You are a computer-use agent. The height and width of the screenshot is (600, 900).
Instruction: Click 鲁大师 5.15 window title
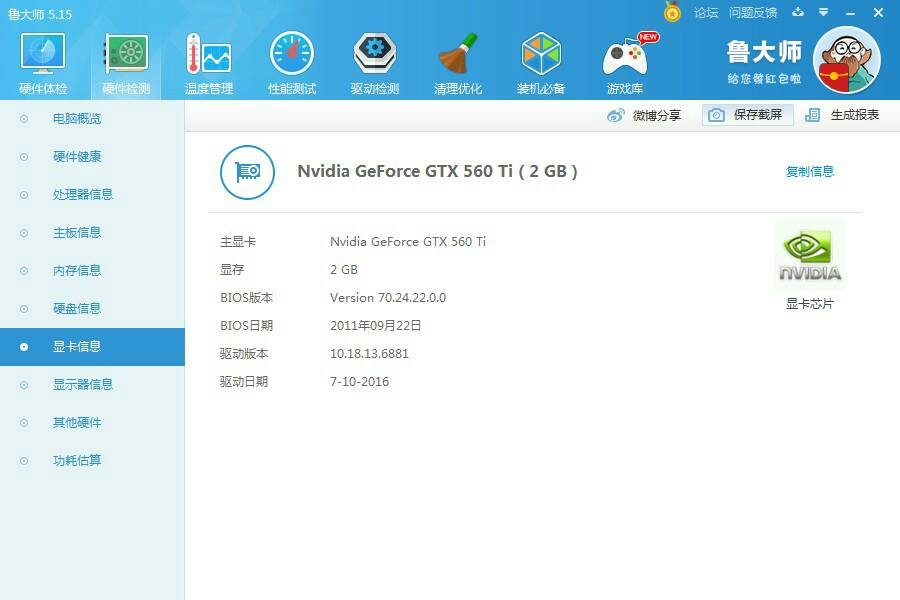pyautogui.click(x=40, y=14)
